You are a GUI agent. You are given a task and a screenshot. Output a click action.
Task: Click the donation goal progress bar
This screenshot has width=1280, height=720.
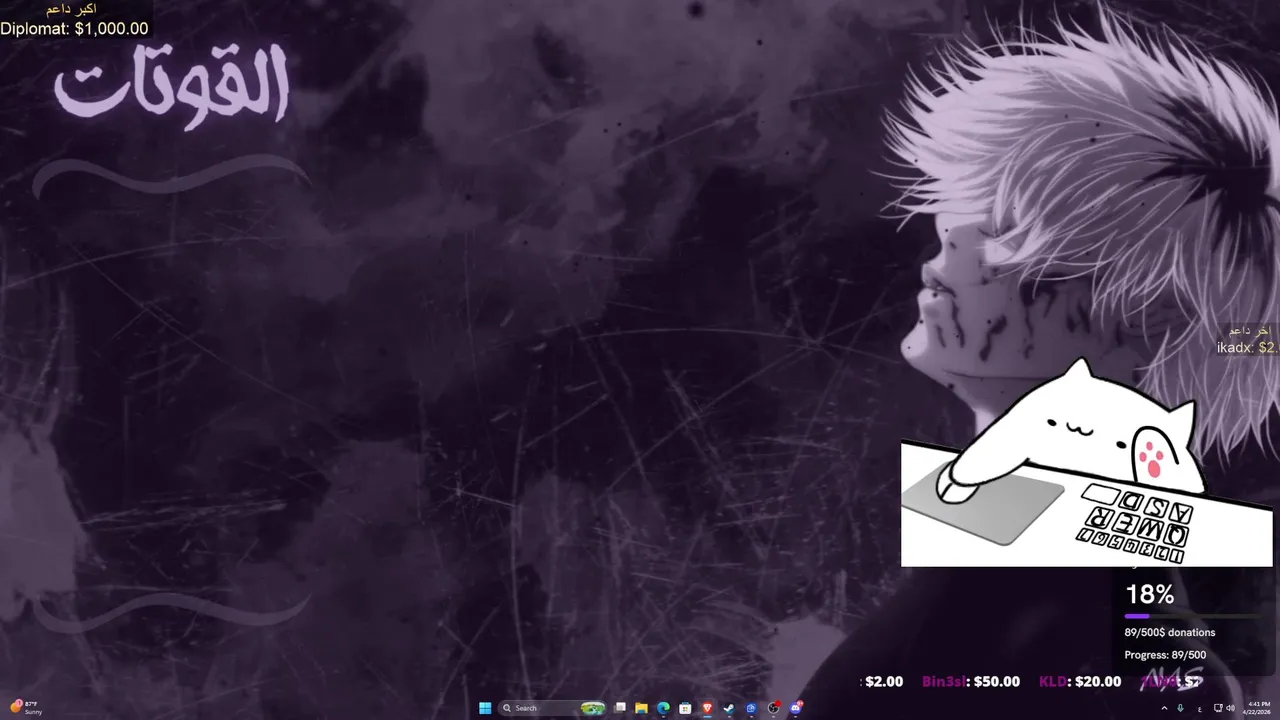click(x=1192, y=616)
